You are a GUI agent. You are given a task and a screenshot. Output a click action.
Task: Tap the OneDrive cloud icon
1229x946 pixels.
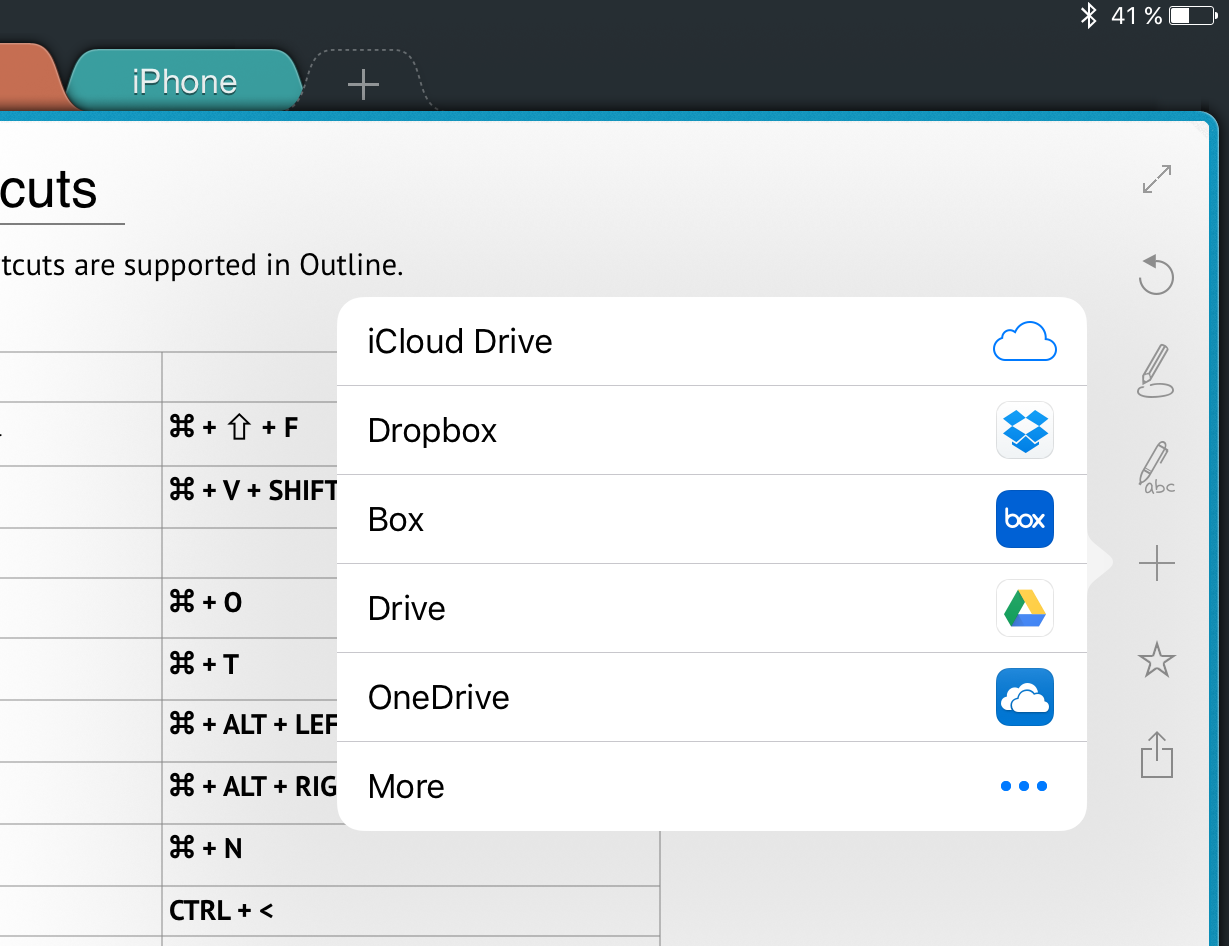1025,697
